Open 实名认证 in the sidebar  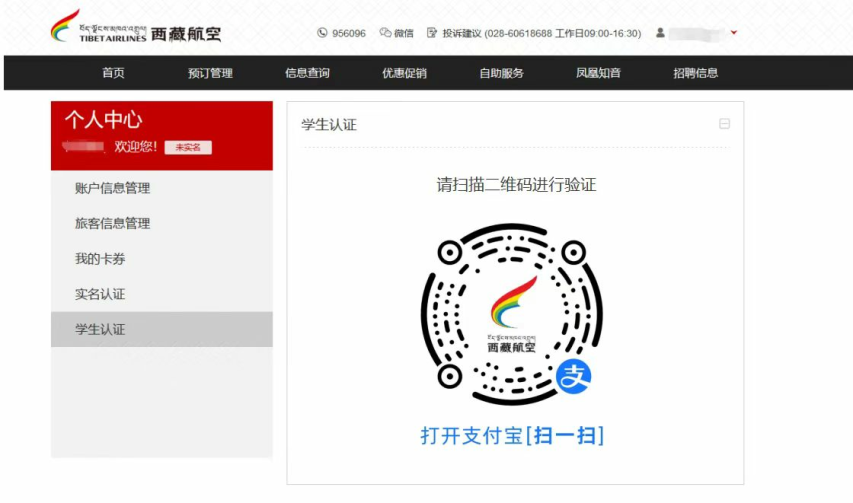(162, 294)
